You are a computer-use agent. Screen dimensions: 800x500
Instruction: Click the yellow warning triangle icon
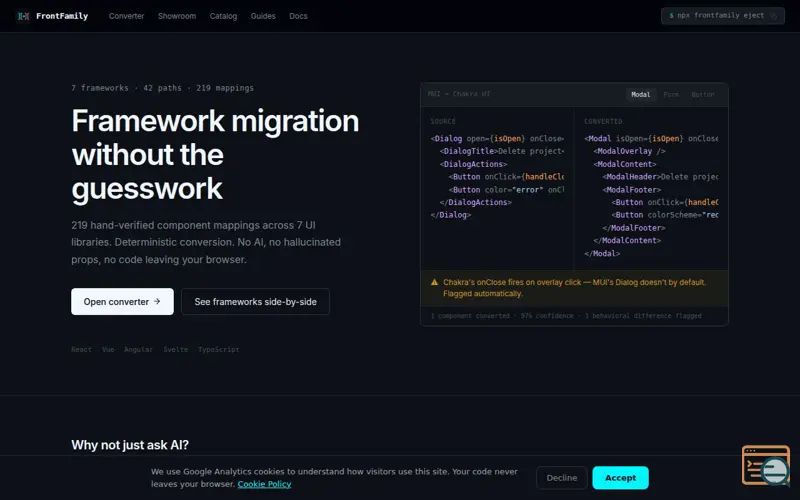click(434, 282)
